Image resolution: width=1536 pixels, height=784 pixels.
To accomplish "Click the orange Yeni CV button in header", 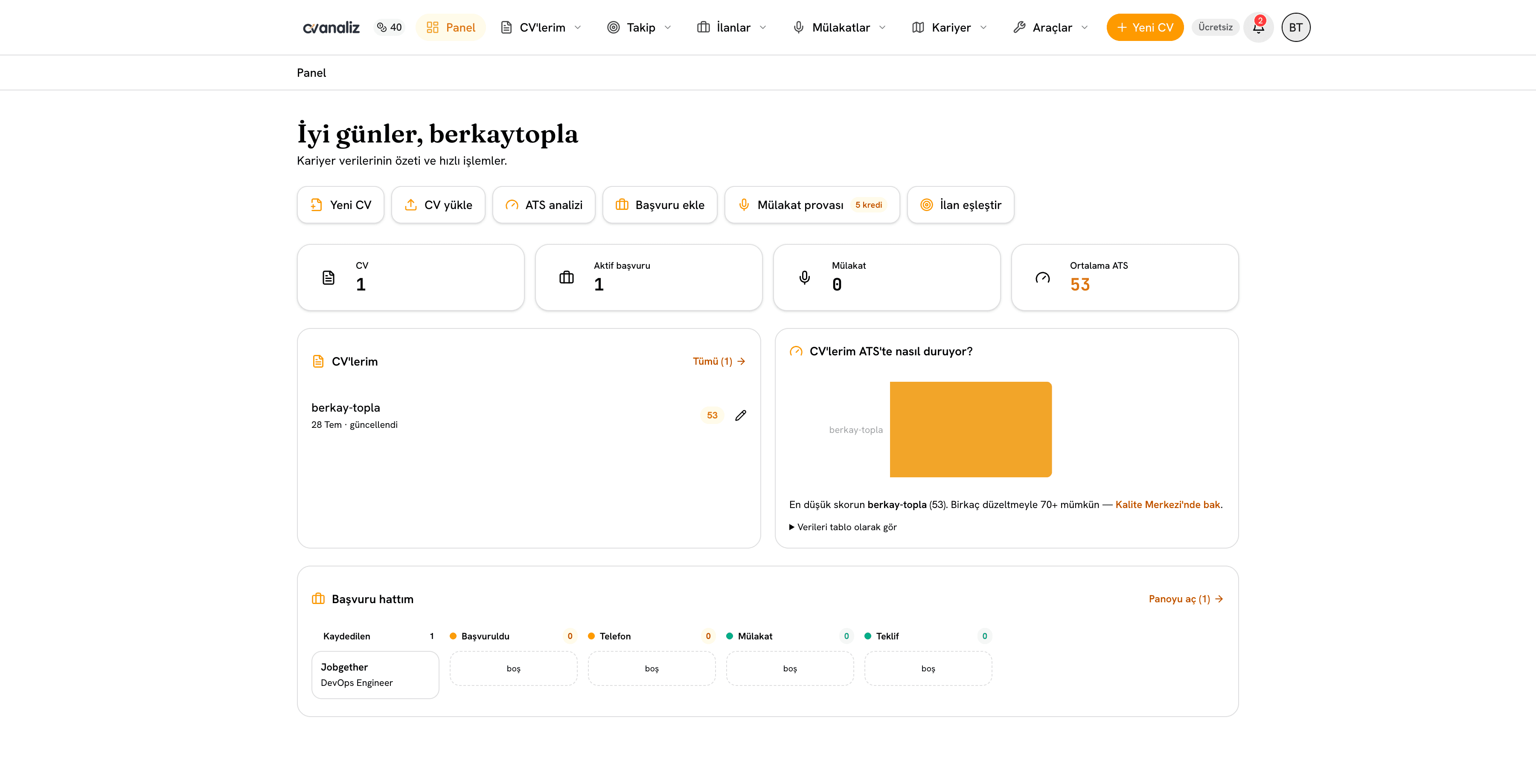I will [1145, 27].
